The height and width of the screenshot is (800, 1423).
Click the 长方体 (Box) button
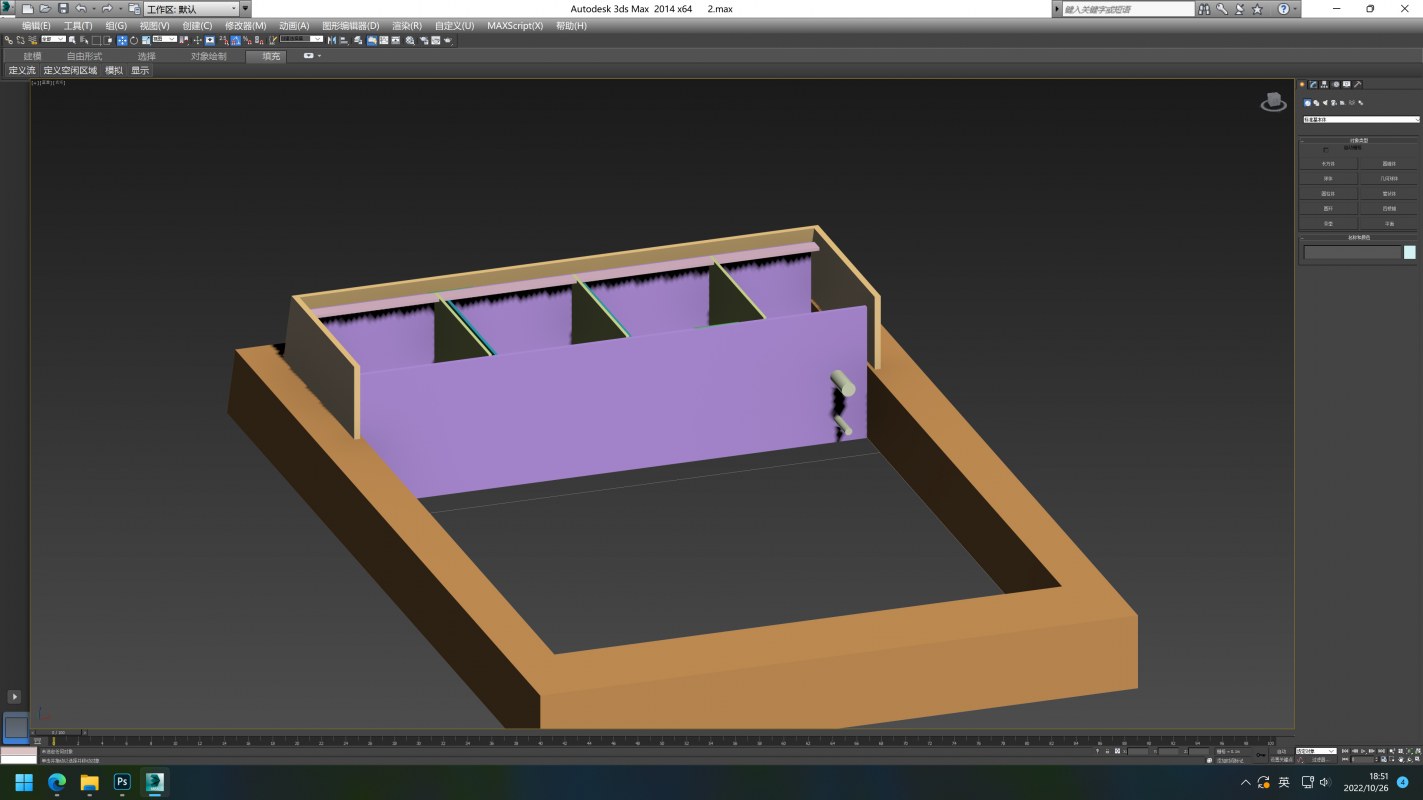[x=1328, y=164]
